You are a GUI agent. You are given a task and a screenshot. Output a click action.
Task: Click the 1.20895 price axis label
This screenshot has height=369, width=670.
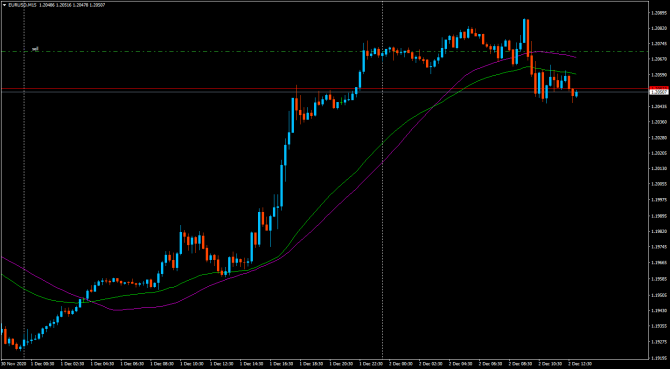[658, 12]
